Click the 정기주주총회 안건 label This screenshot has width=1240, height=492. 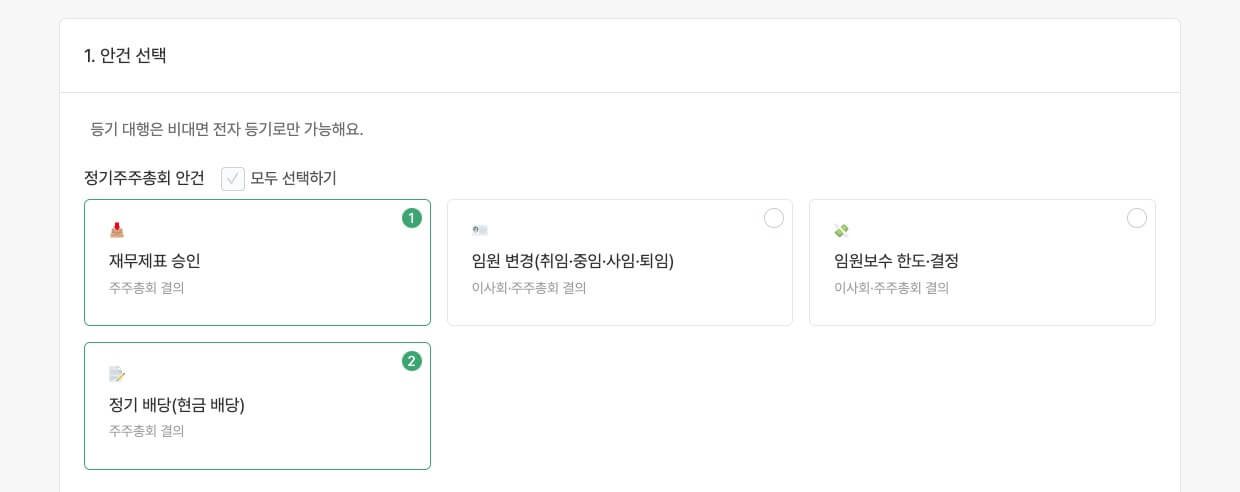click(x=145, y=179)
